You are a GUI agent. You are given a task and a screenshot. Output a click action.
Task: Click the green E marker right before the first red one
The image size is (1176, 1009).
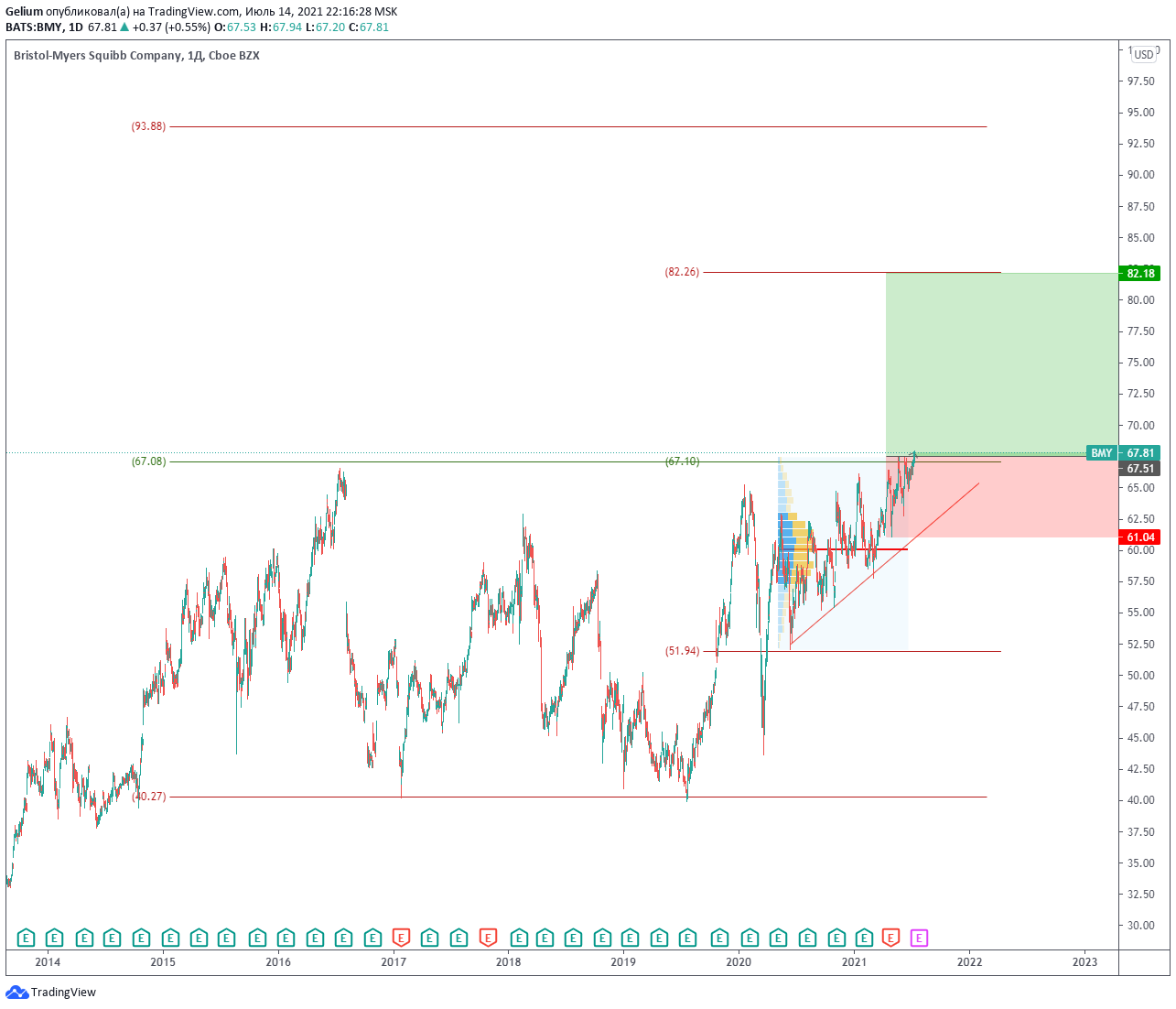[372, 938]
